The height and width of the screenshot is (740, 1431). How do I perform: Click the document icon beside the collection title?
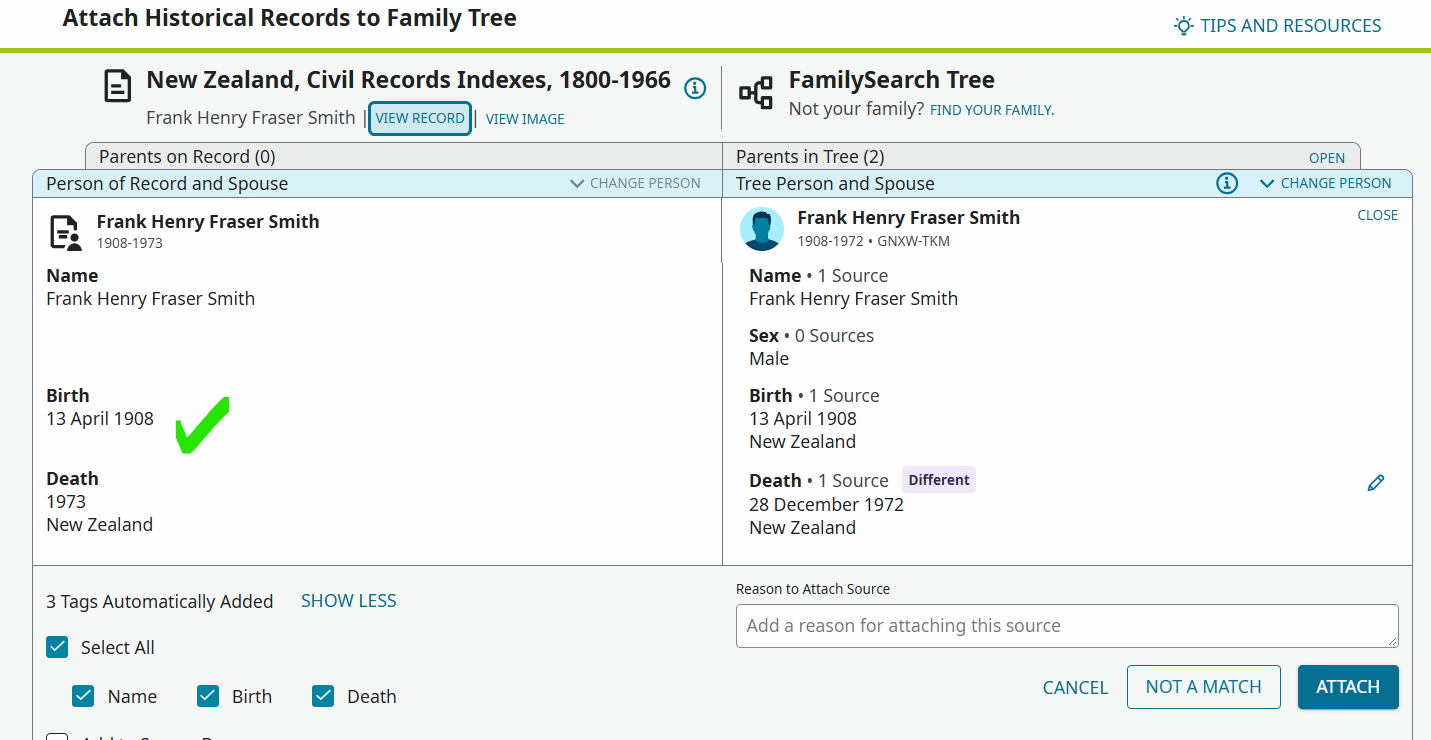coord(118,87)
